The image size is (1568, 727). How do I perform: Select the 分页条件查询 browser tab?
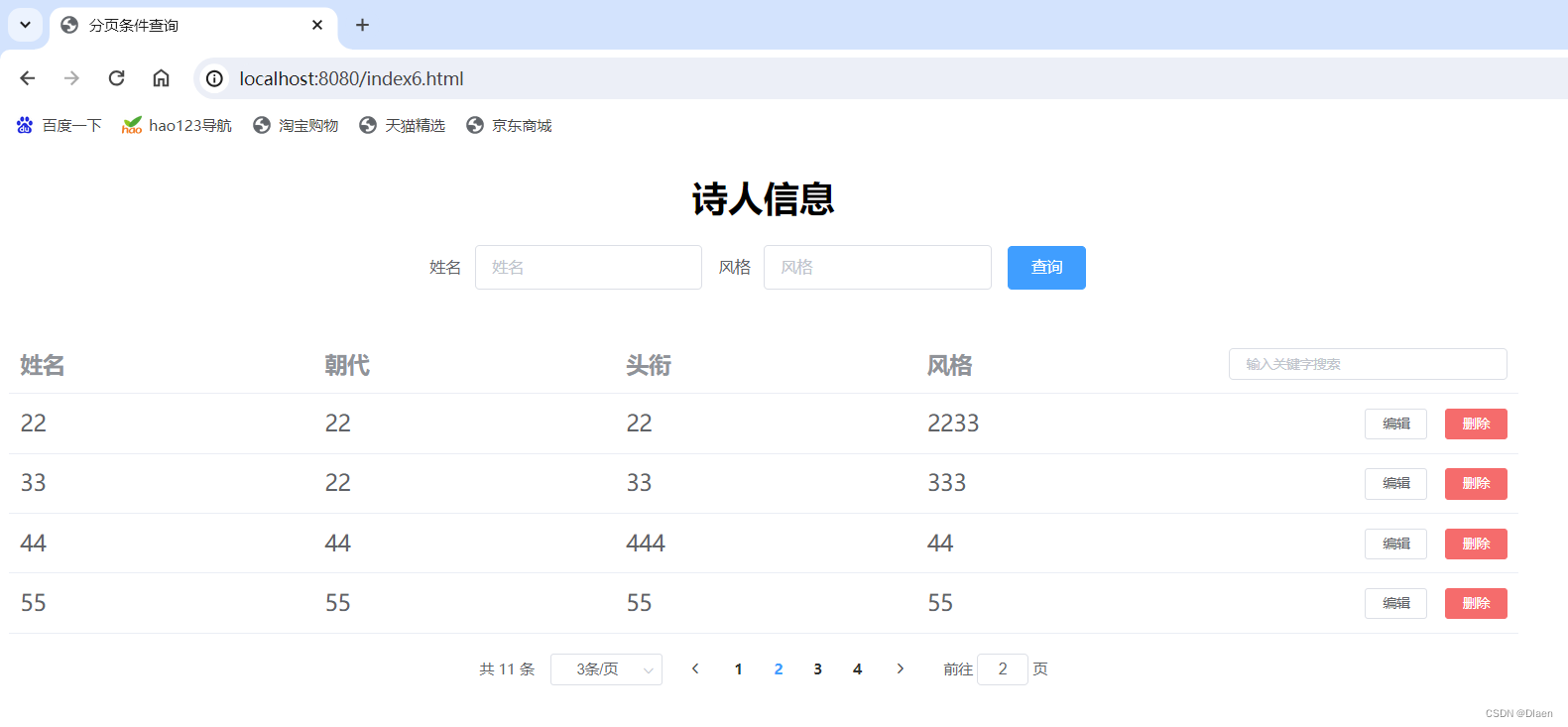[x=193, y=25]
